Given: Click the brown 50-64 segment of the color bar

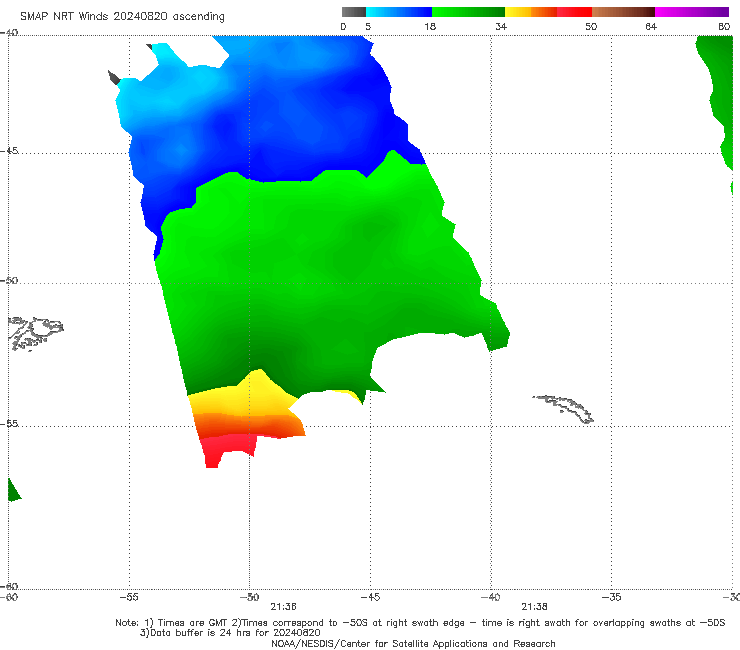Looking at the screenshot, I should point(623,12).
